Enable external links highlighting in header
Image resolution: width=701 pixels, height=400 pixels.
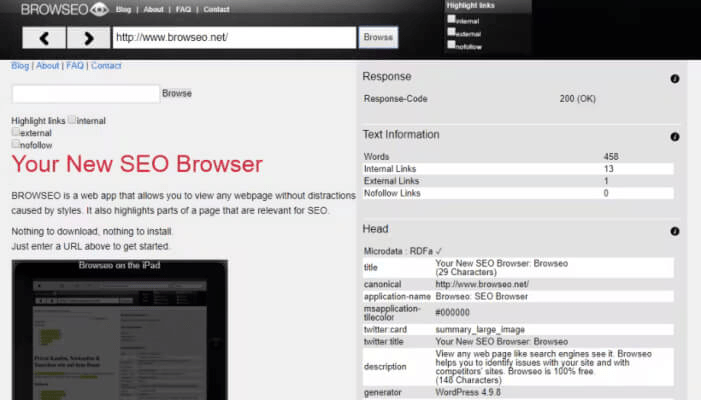pyautogui.click(x=451, y=32)
